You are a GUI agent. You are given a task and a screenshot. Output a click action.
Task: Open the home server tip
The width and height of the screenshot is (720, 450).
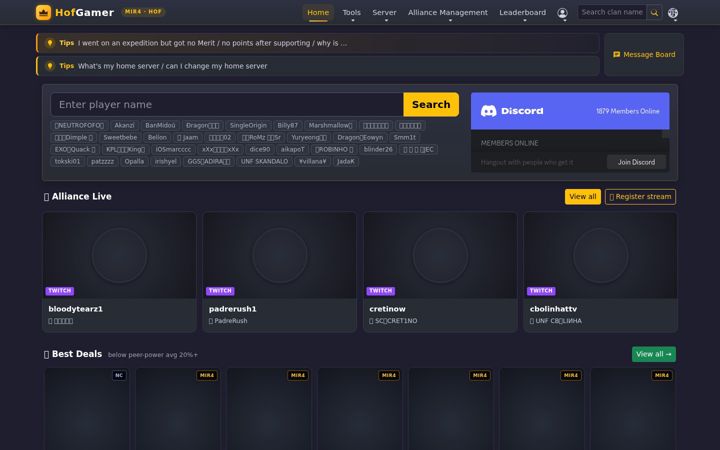coord(318,66)
